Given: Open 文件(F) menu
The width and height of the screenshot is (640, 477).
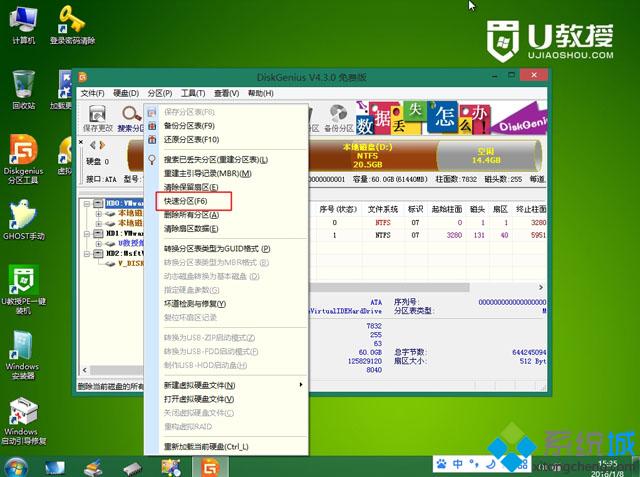Looking at the screenshot, I should (x=92, y=93).
